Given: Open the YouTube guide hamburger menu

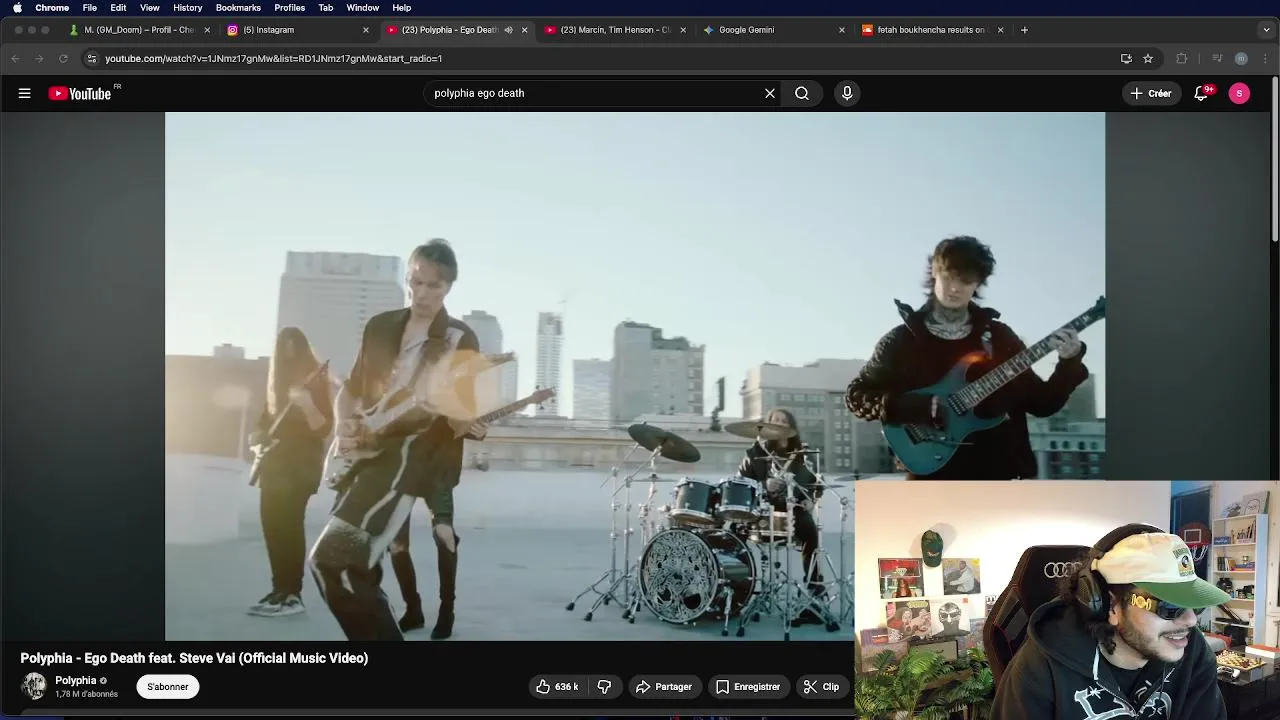Looking at the screenshot, I should 24,93.
